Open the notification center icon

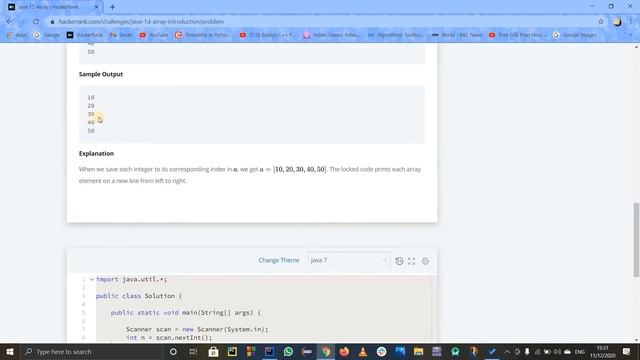627,352
